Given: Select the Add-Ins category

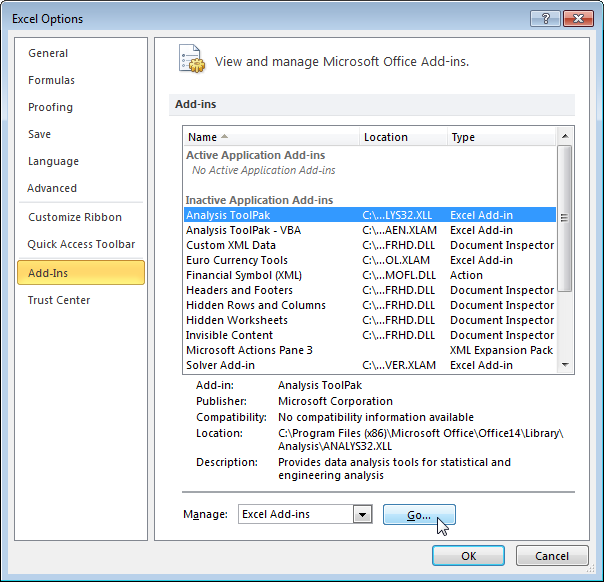Looking at the screenshot, I should coord(81,273).
